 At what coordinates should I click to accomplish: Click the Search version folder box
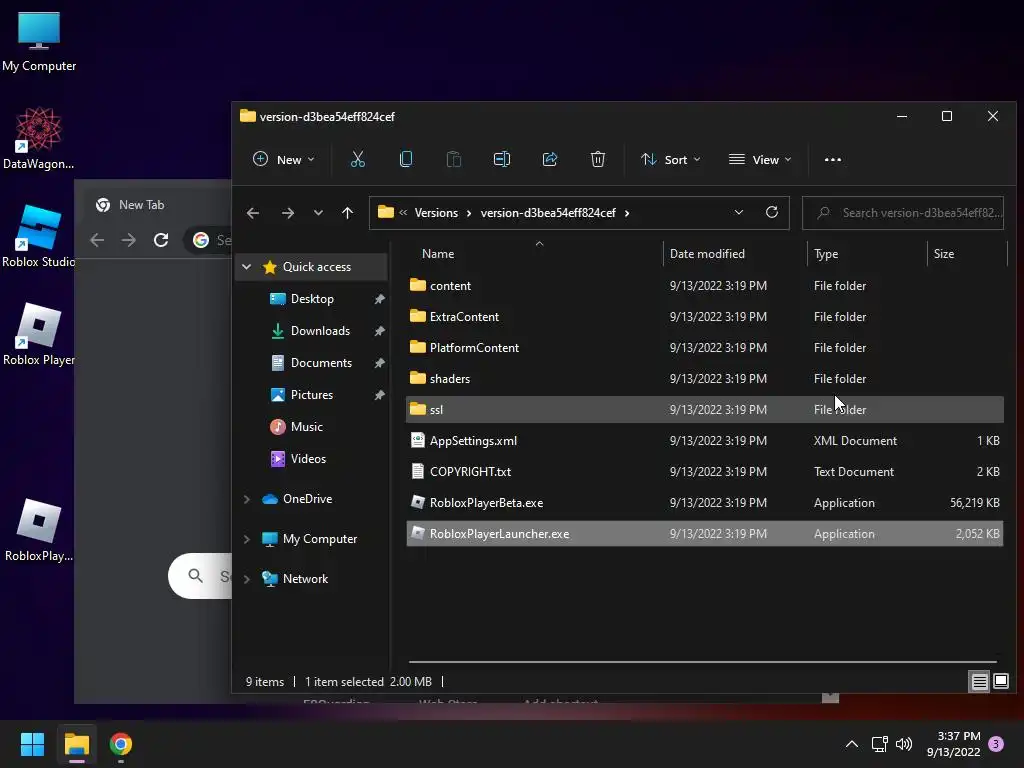click(x=903, y=213)
